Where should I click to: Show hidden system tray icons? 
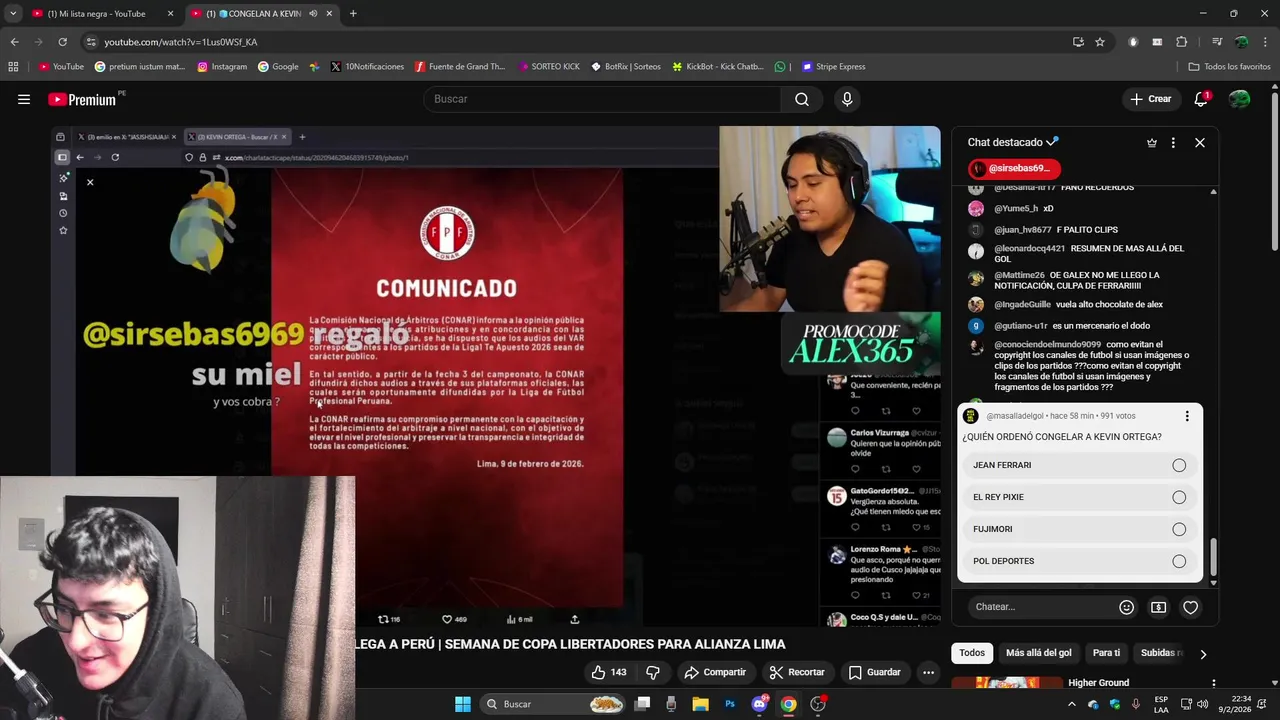point(1071,704)
